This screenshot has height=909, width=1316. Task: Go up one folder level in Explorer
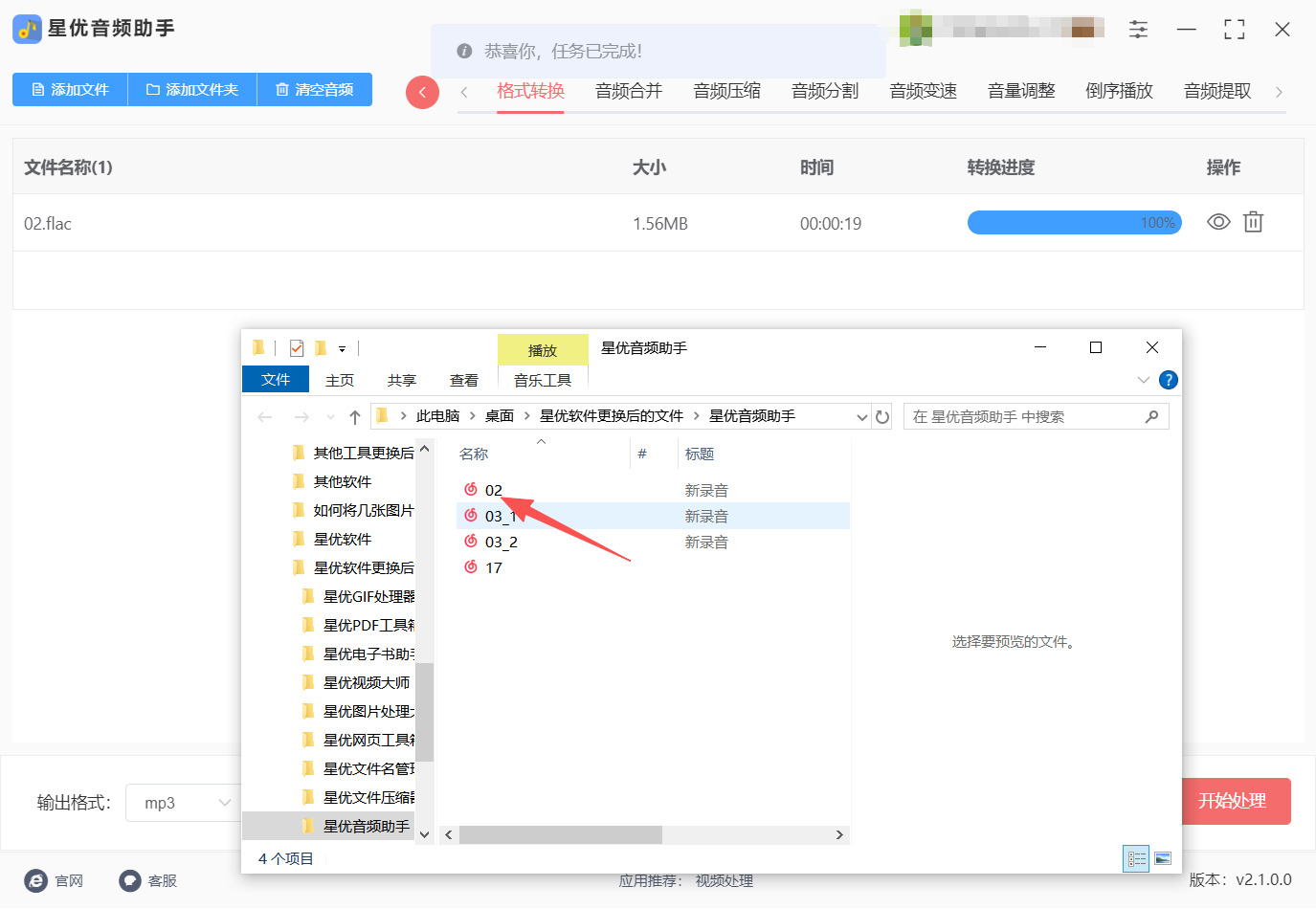(355, 417)
